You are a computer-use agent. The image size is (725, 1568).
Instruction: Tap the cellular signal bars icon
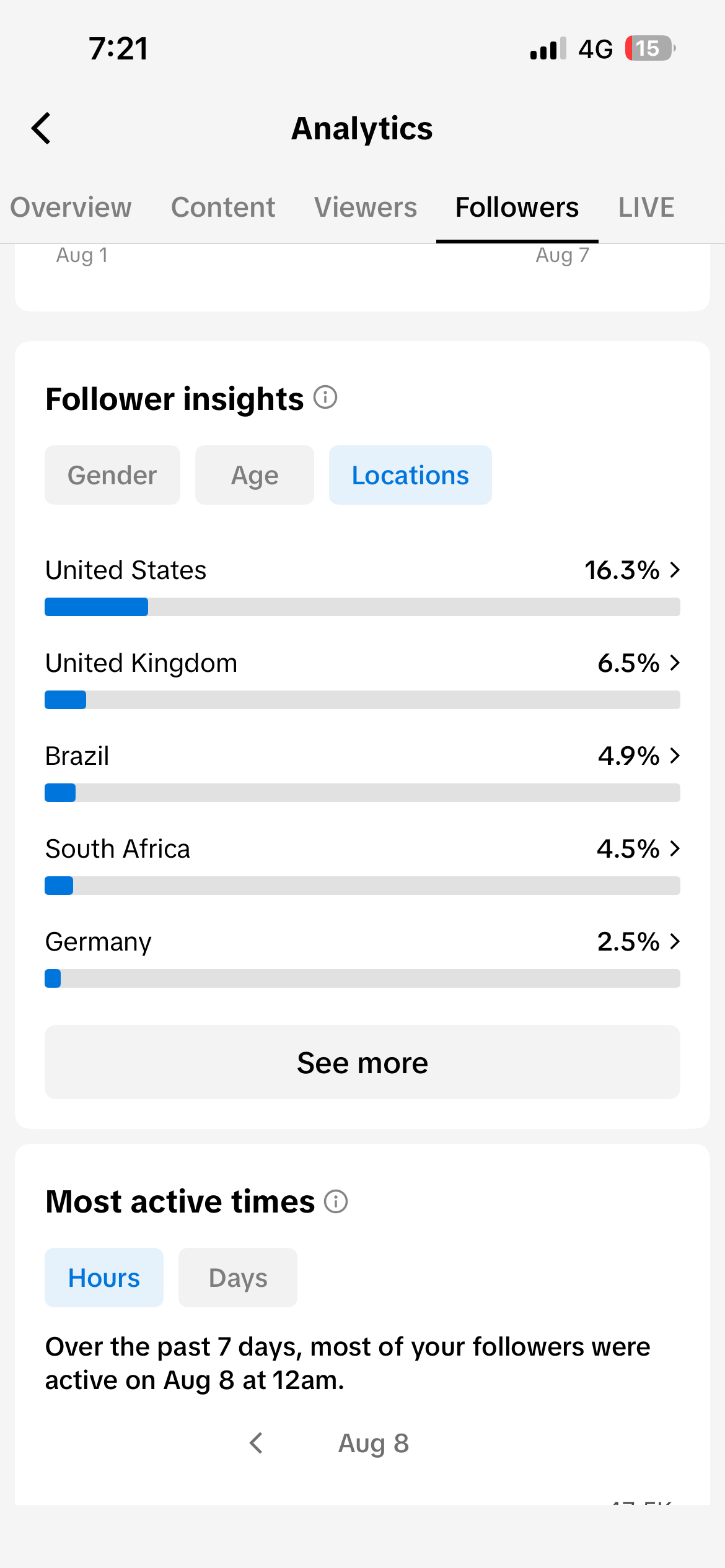tap(548, 48)
